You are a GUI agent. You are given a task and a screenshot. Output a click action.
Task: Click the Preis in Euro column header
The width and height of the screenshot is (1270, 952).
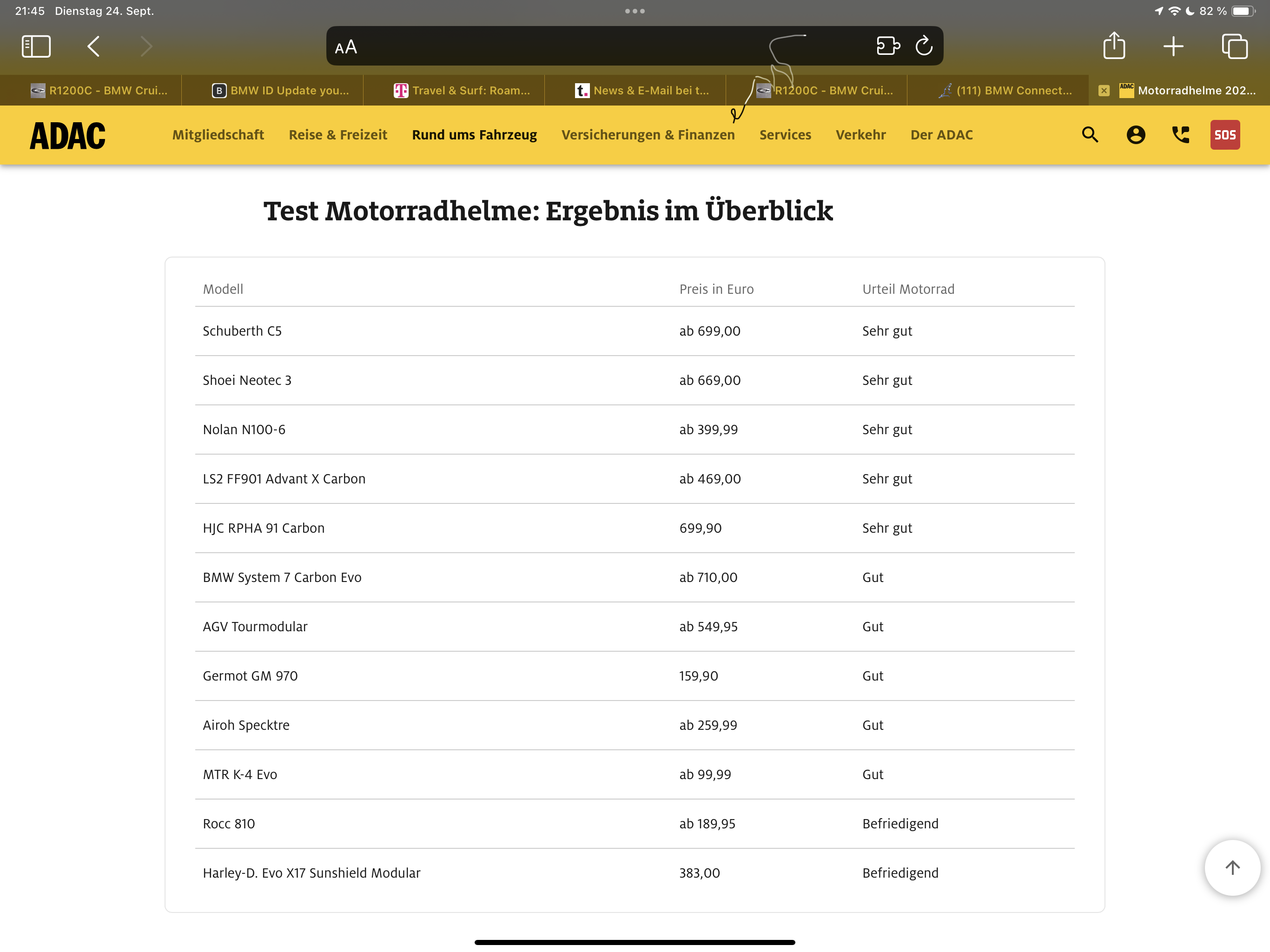[716, 290]
